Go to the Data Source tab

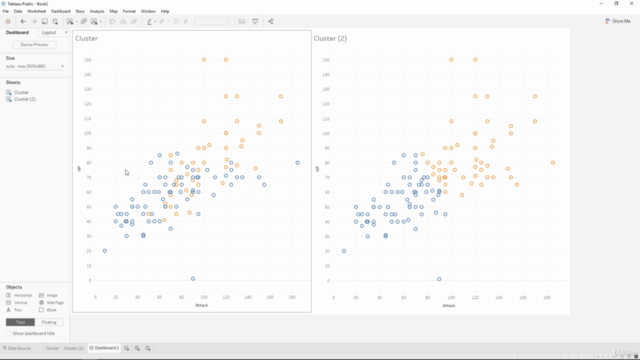point(17,348)
